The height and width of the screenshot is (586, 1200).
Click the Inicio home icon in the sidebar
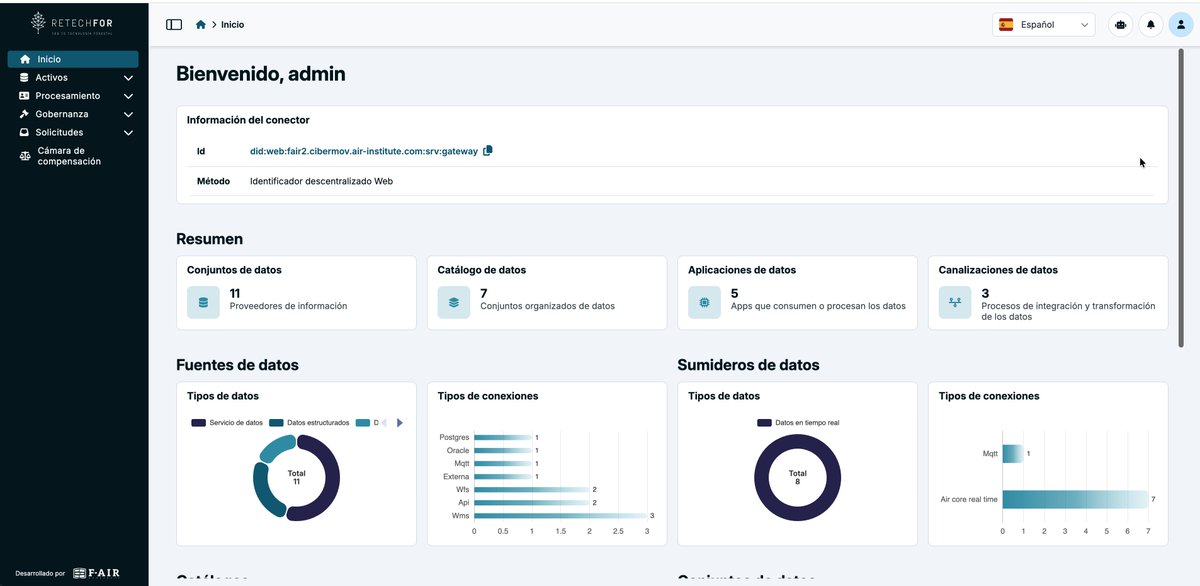click(x=25, y=59)
